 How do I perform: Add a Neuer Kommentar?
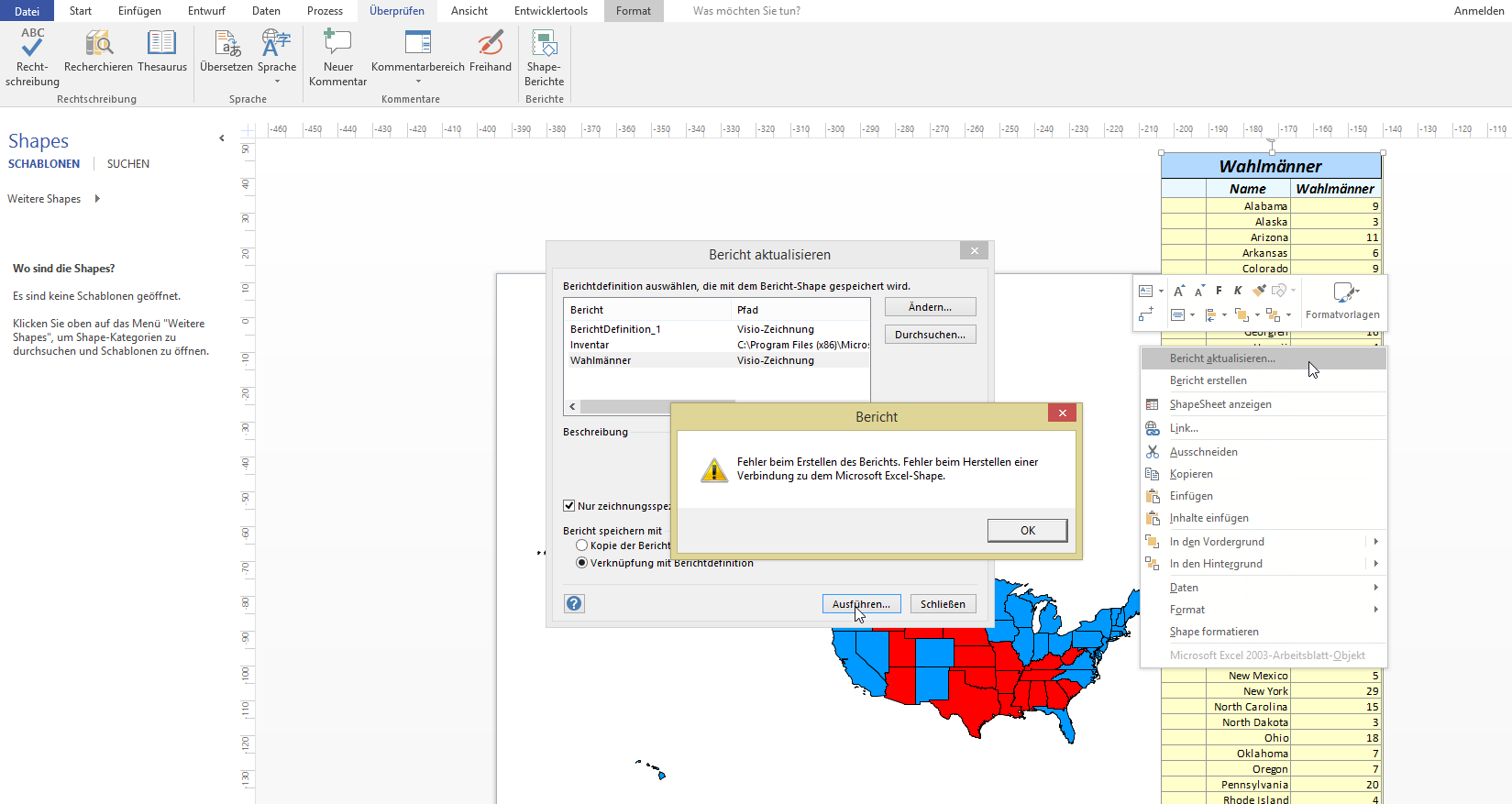[x=337, y=46]
